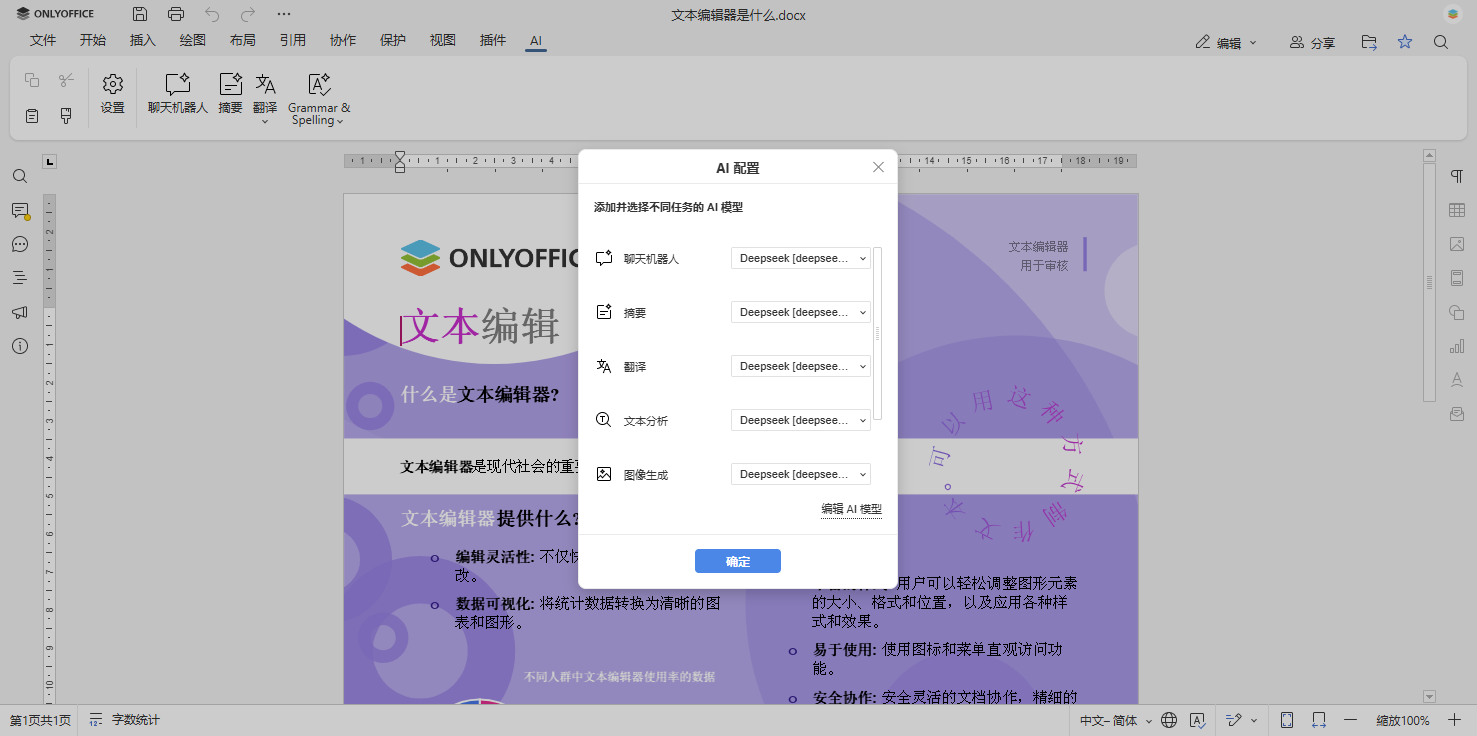Viewport: 1477px width, 736px height.
Task: Open the 编辑 AI 模型 link
Action: coord(851,509)
